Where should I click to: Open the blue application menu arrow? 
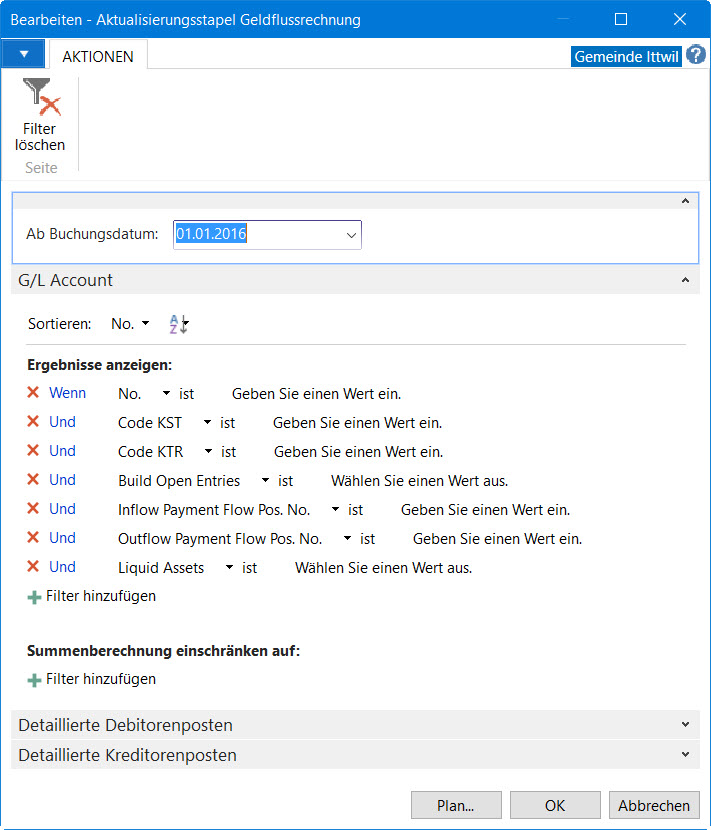[x=23, y=54]
